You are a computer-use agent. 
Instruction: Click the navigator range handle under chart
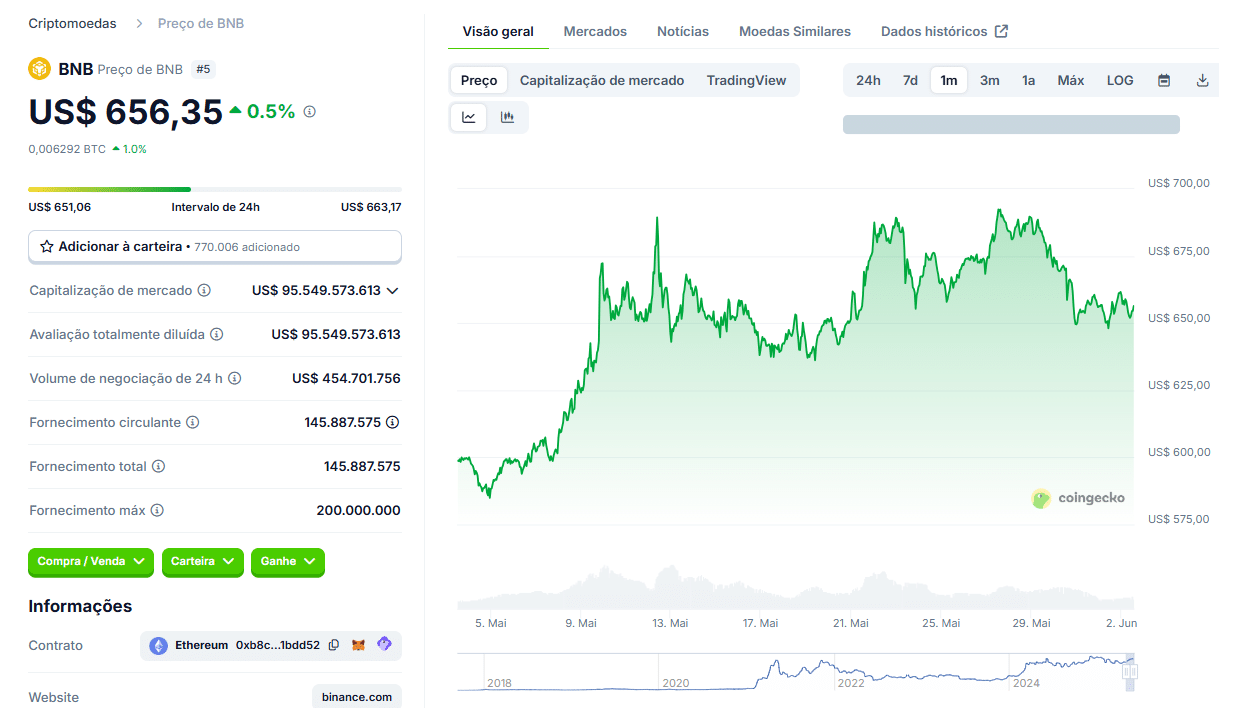point(1130,673)
